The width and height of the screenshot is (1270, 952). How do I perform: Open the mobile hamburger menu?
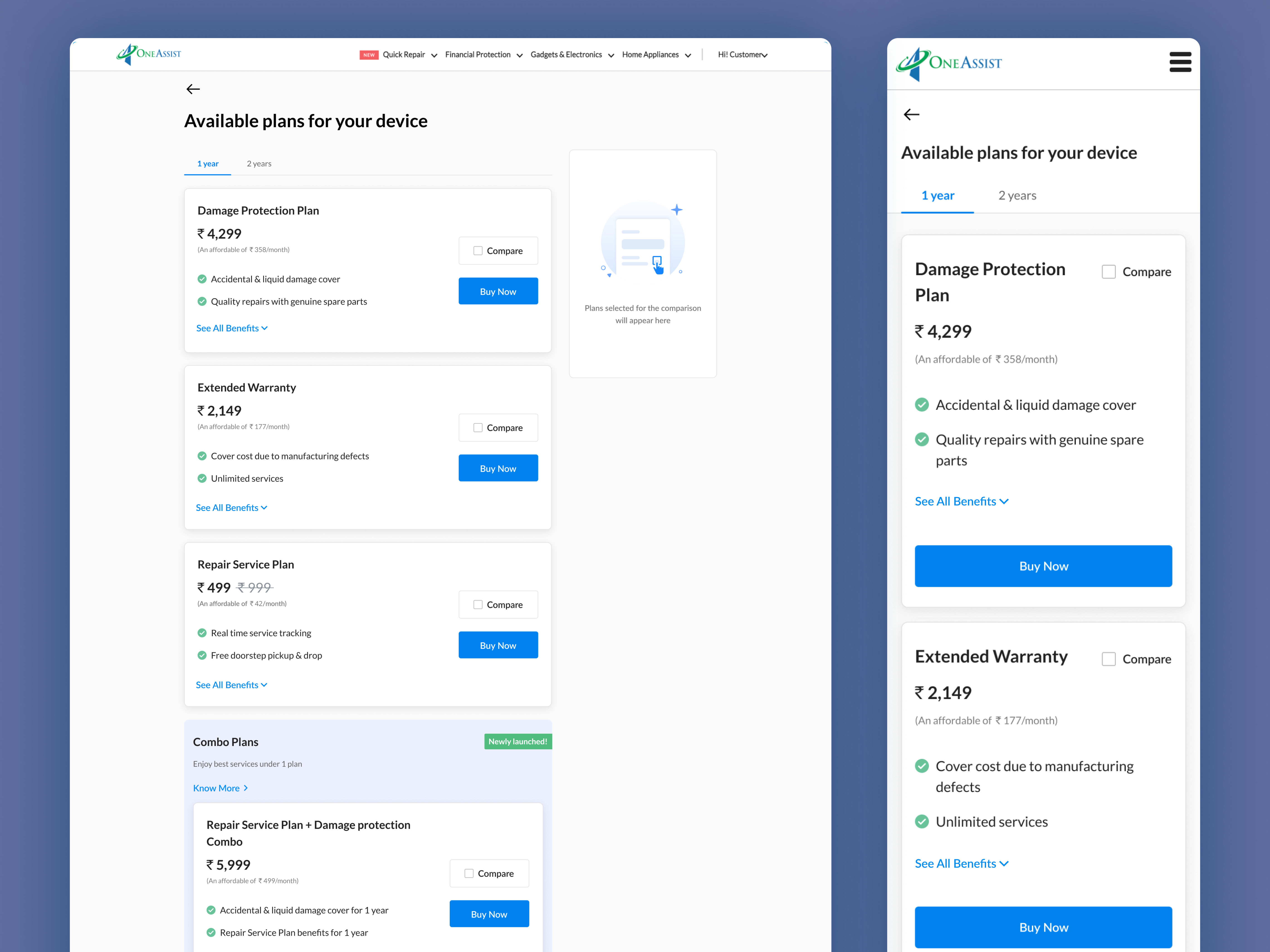(x=1180, y=62)
